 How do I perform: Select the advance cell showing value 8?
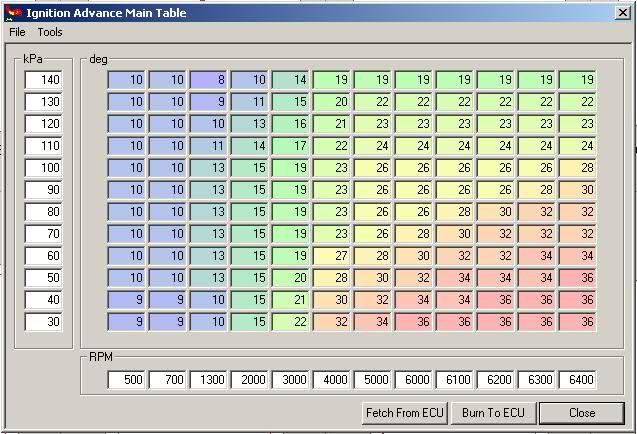click(208, 80)
